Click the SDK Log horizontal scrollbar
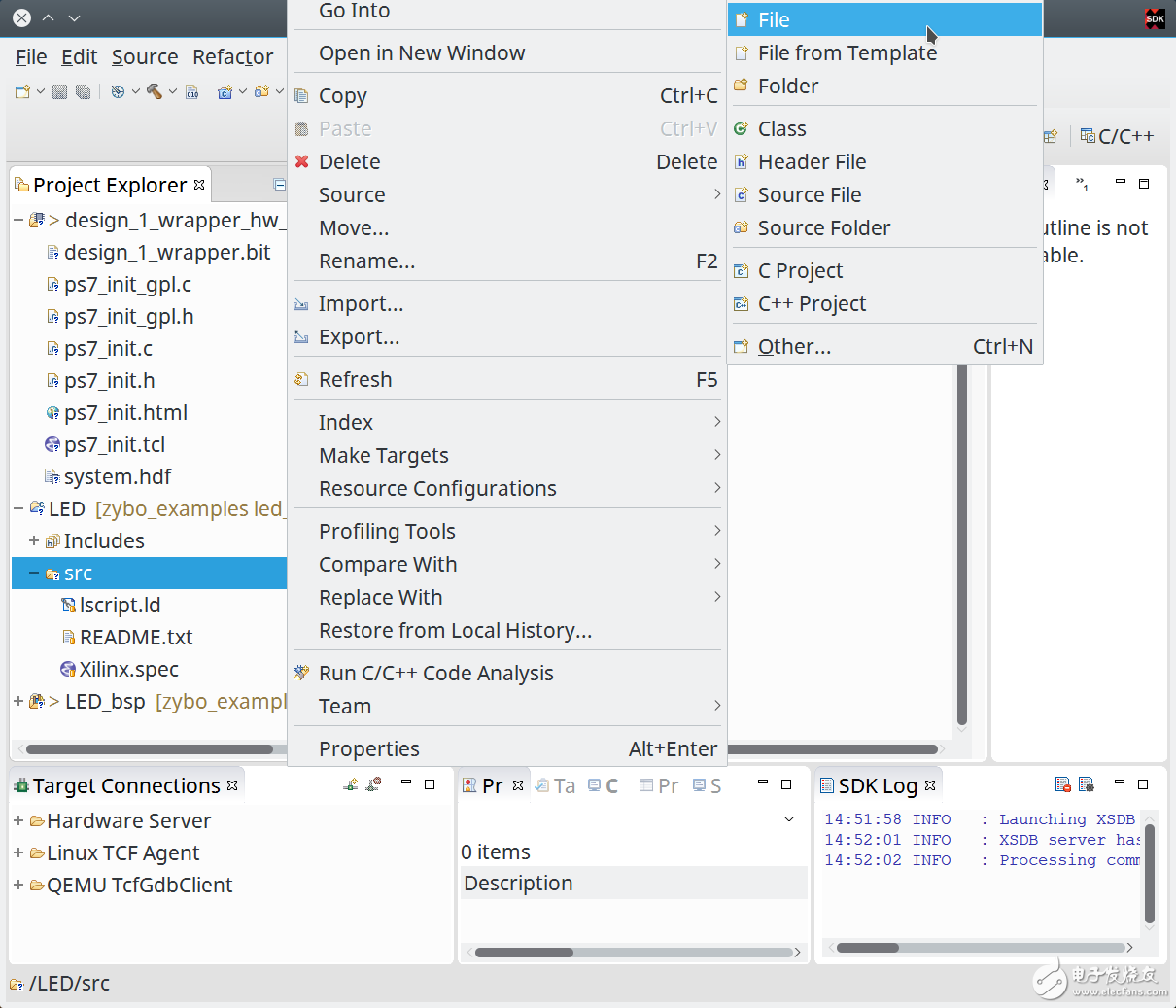Viewport: 1176px width, 1008px height. click(982, 947)
